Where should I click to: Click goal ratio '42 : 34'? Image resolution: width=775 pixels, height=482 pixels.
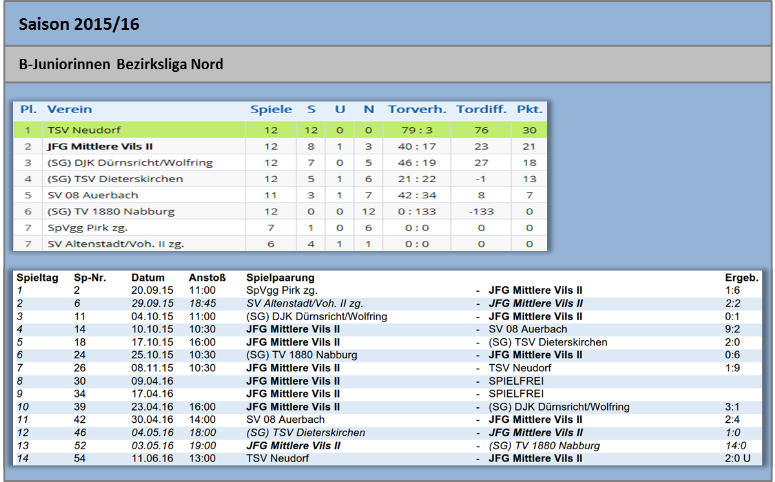point(417,195)
